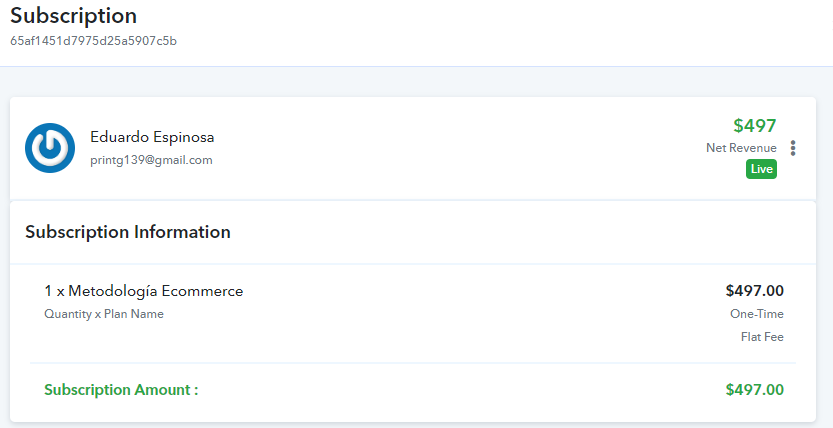The width and height of the screenshot is (833, 428).
Task: Click the green Live status badge
Action: point(761,169)
